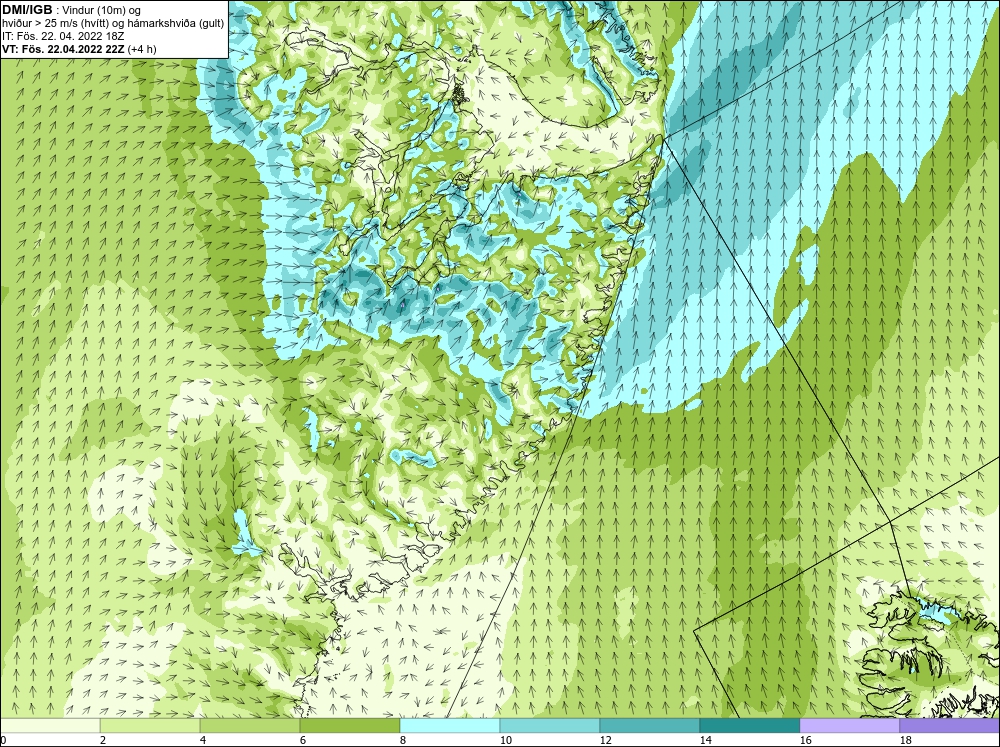Click the 0–2 m/s legend color swatch
The height and width of the screenshot is (747, 1000).
point(50,726)
